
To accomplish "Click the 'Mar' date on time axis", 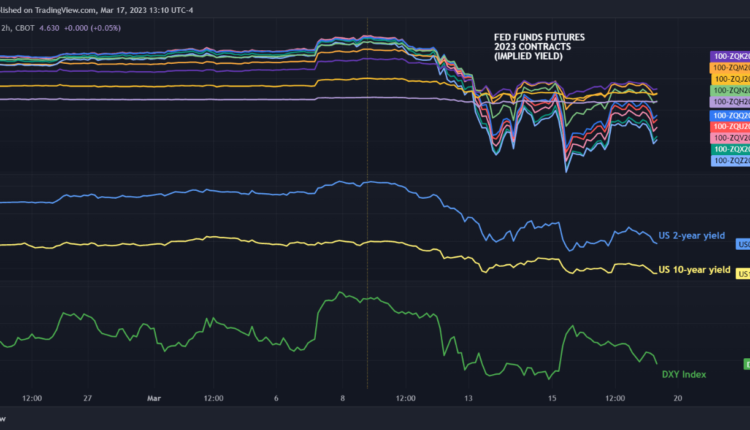I will click(154, 397).
